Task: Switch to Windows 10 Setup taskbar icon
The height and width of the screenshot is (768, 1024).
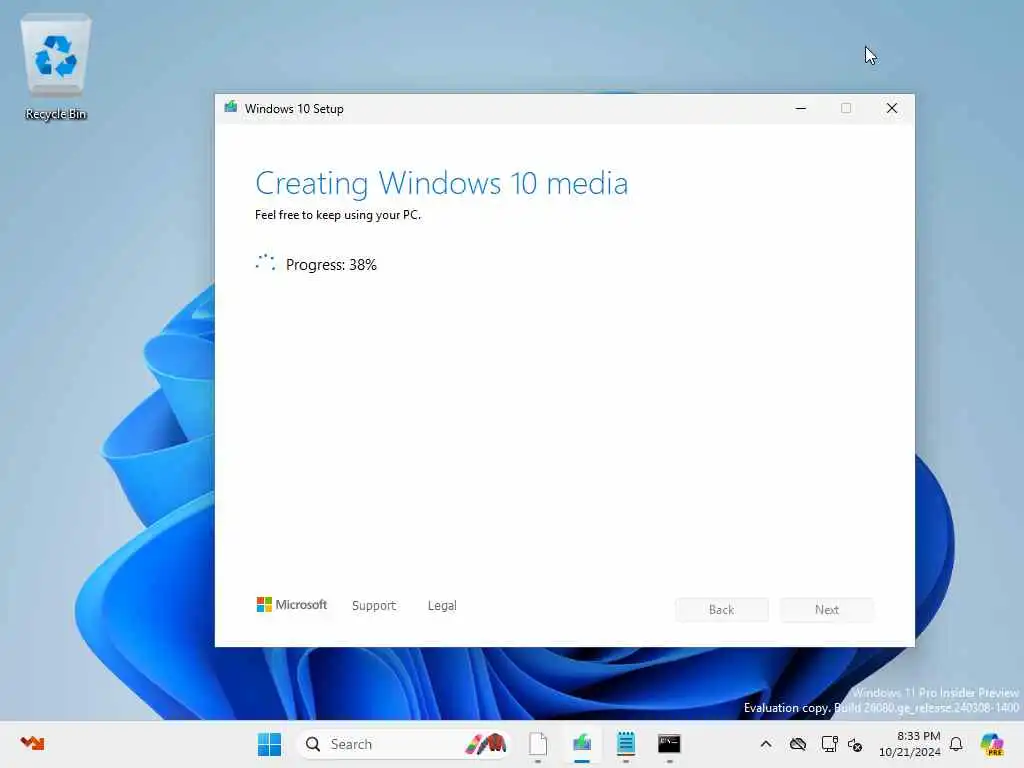Action: (x=581, y=744)
